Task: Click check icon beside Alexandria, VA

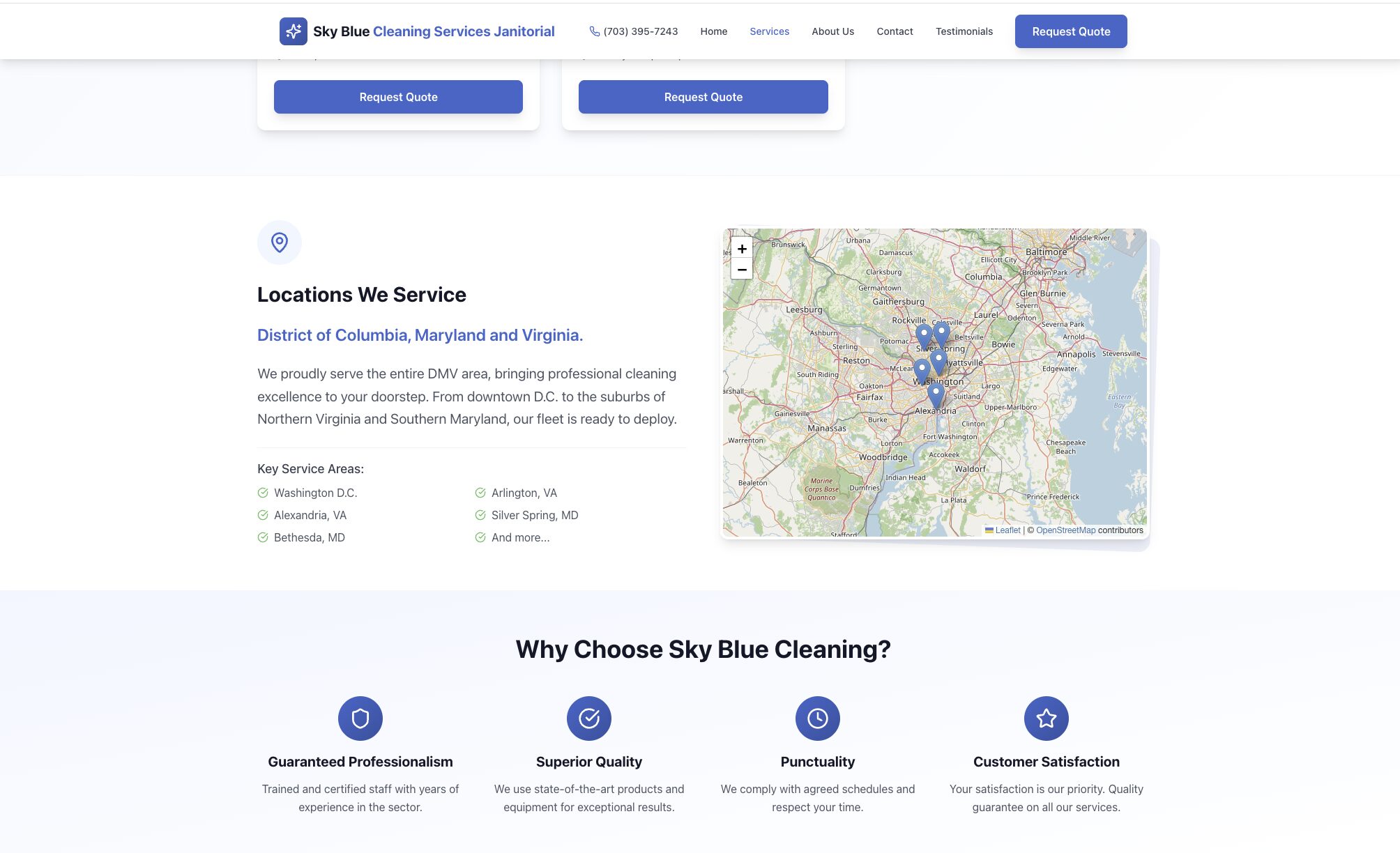Action: pyautogui.click(x=263, y=515)
